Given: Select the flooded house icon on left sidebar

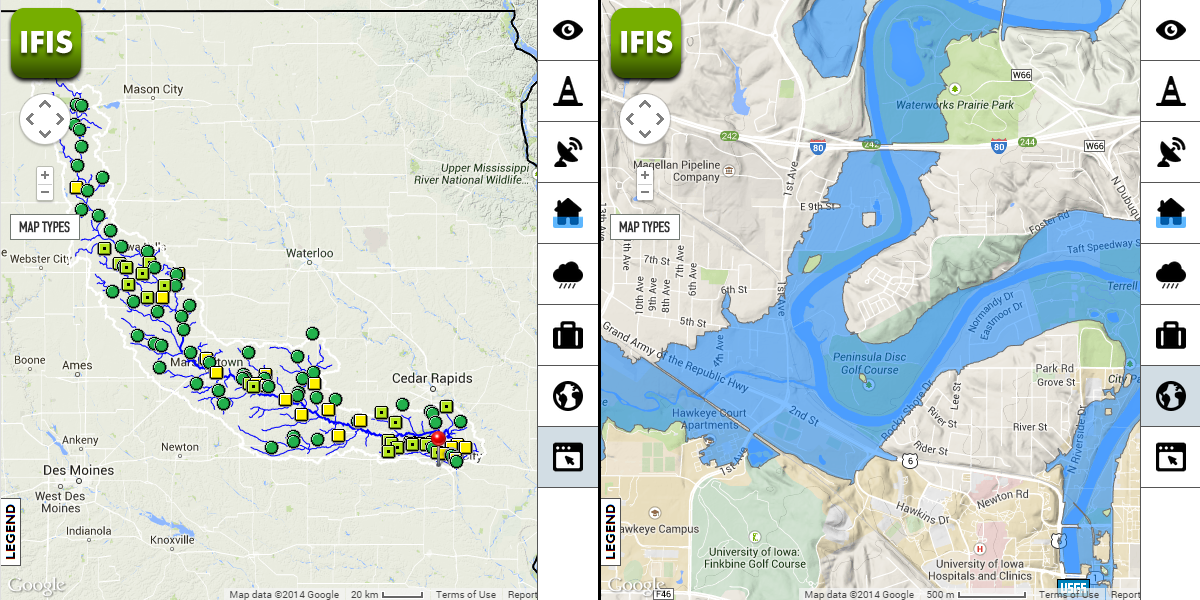Looking at the screenshot, I should pos(567,213).
